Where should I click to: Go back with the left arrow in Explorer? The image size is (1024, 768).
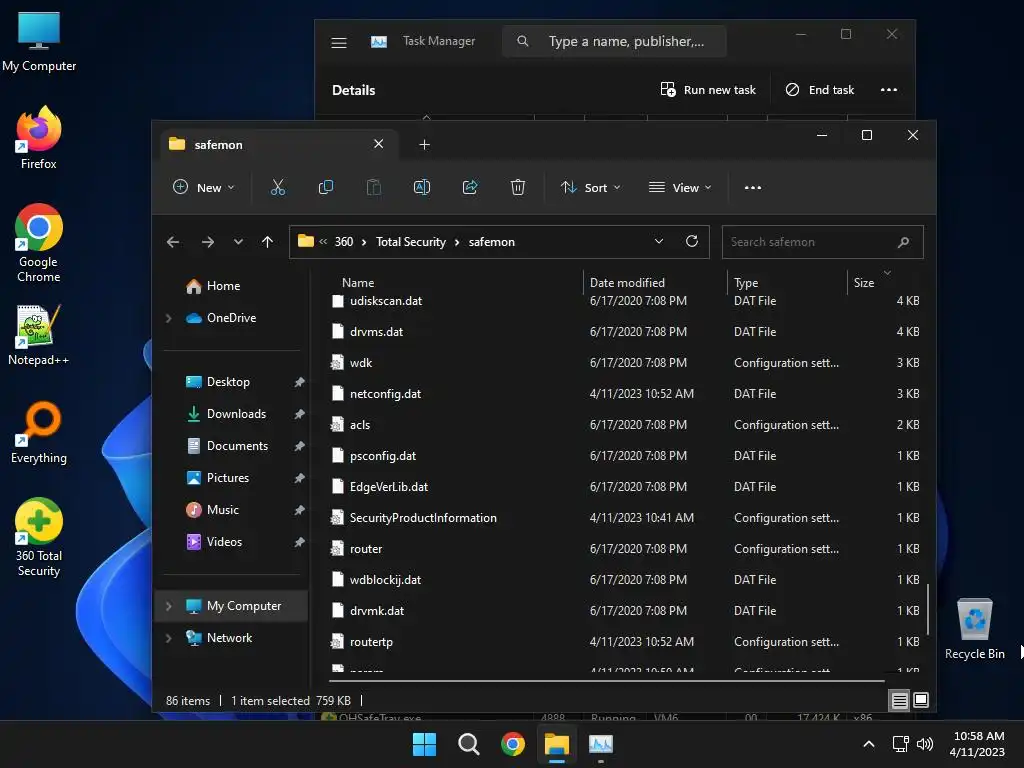click(173, 242)
